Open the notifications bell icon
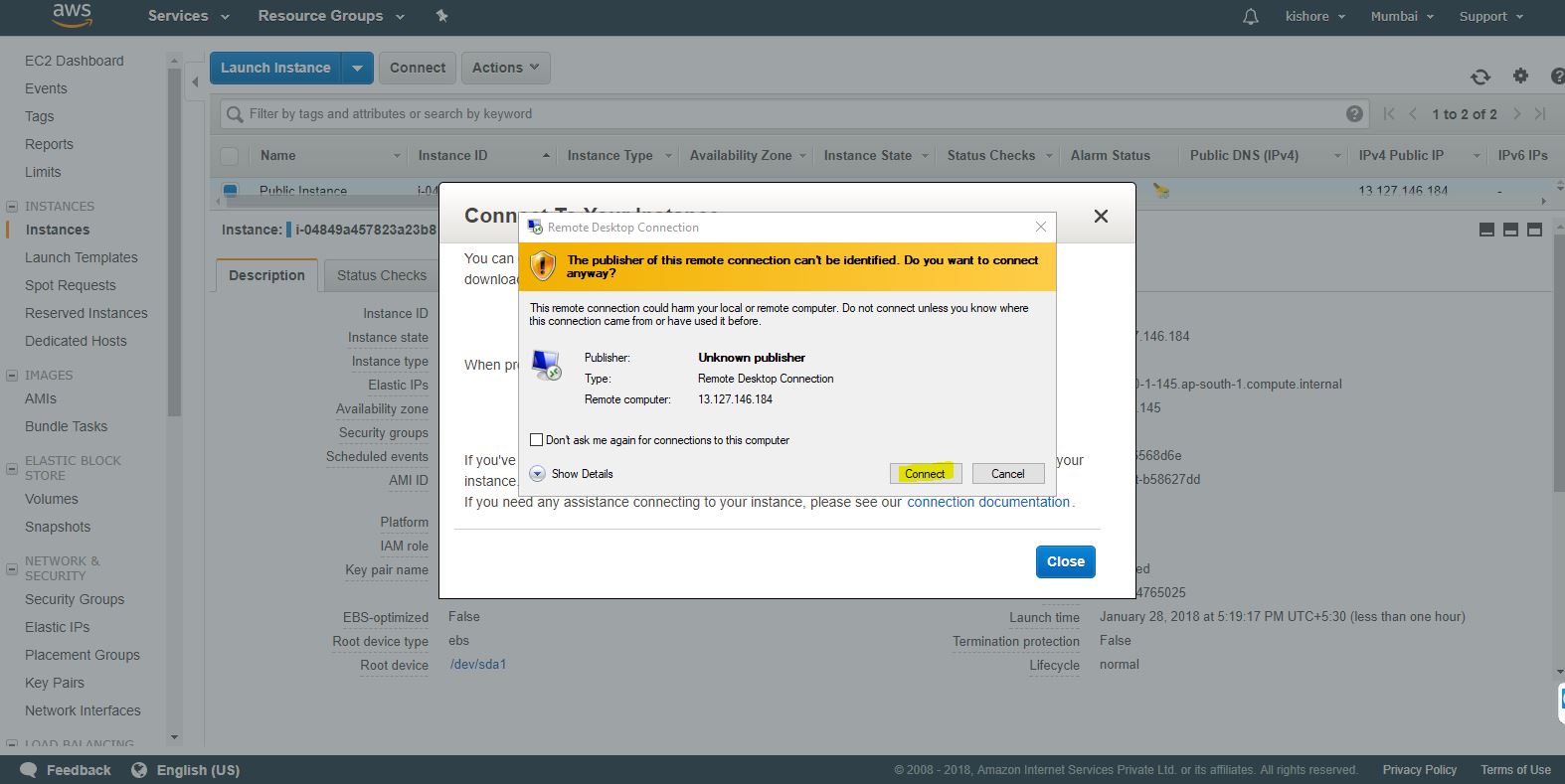1565x784 pixels. point(1251,16)
